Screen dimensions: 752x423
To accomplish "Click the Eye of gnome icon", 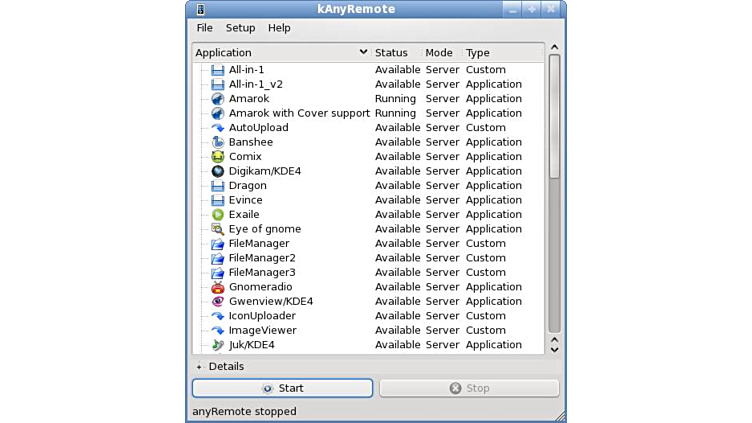I will 218,229.
